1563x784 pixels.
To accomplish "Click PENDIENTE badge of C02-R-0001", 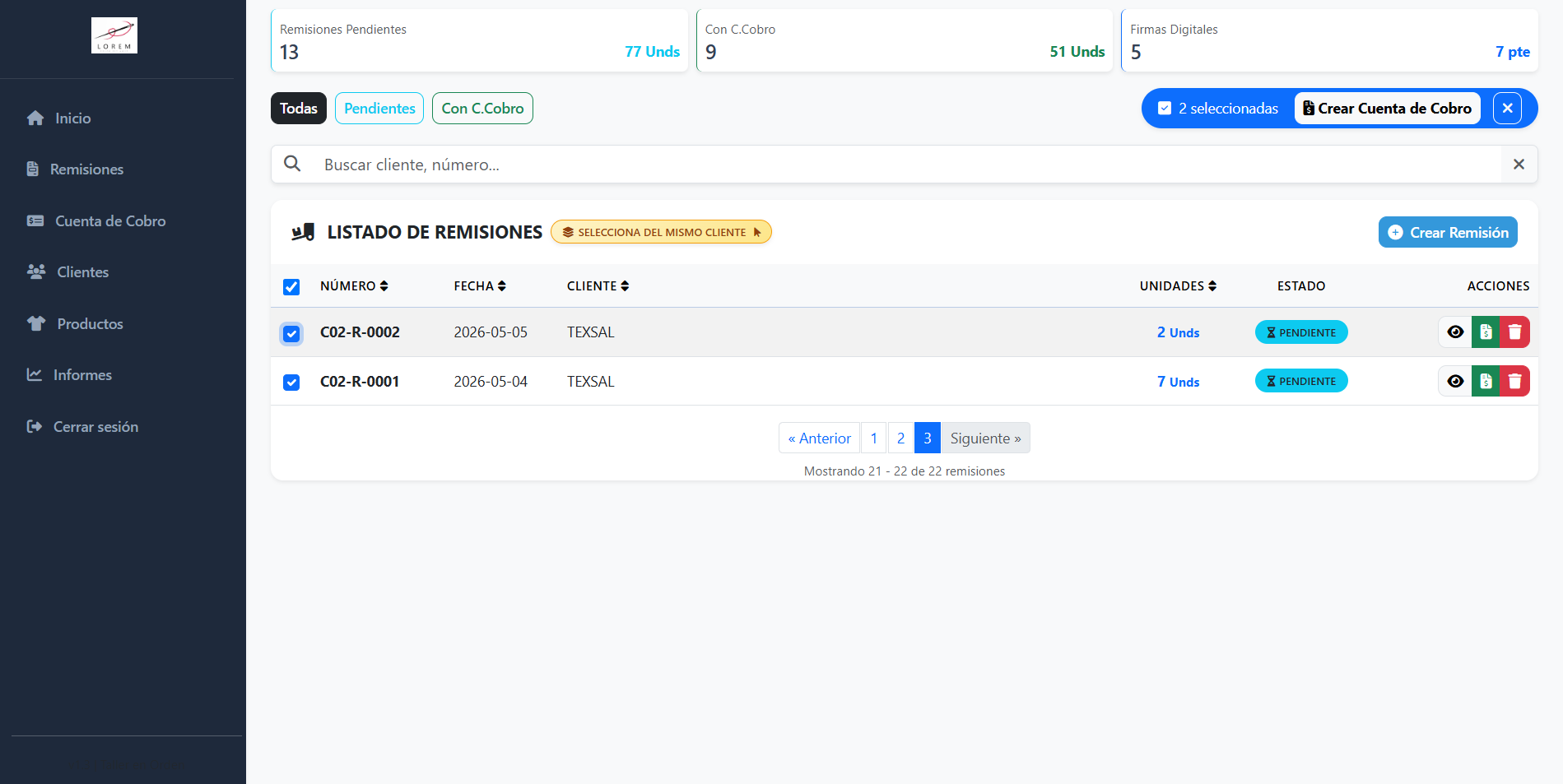I will pos(1301,381).
